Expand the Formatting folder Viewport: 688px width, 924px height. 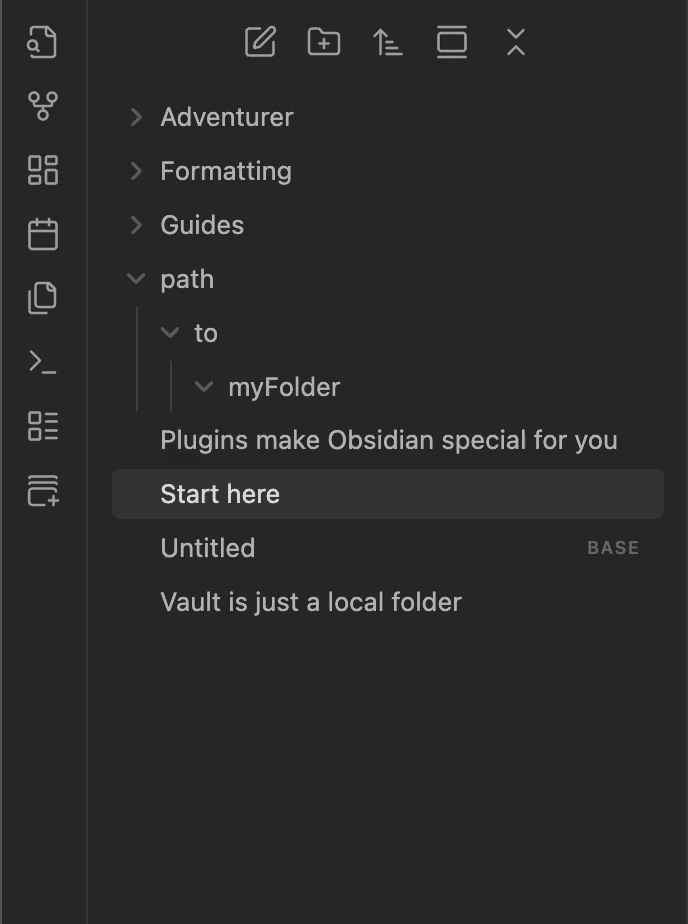(226, 171)
